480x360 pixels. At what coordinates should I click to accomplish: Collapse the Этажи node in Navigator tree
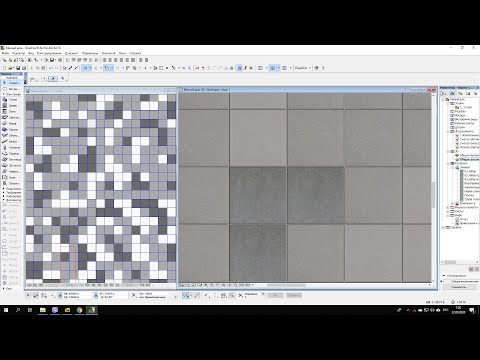(x=448, y=103)
